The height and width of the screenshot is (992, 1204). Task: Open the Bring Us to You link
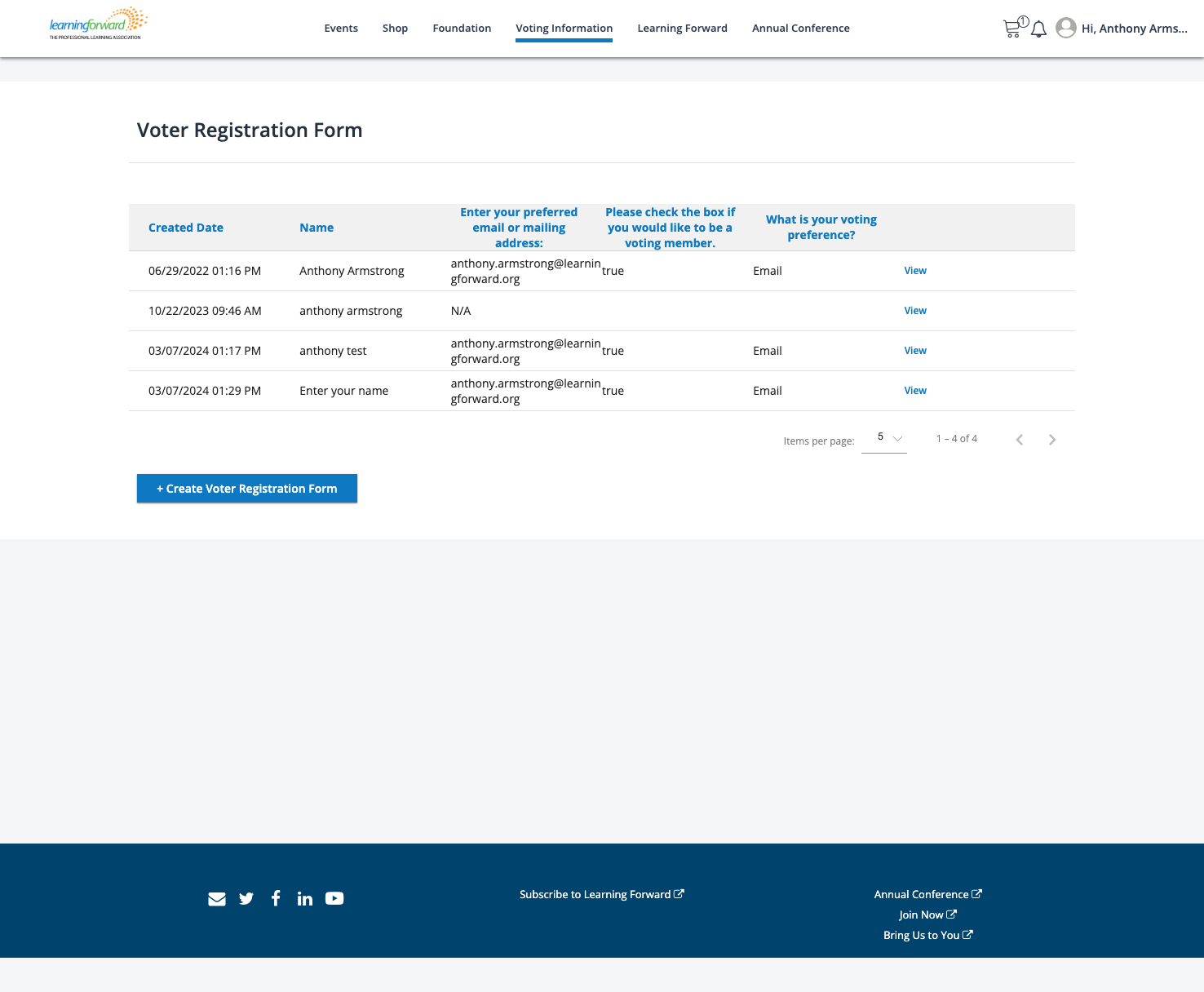(x=928, y=936)
